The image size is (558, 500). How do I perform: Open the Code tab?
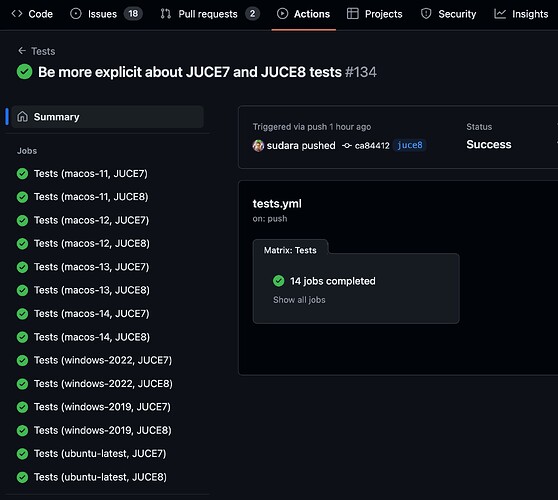[32, 14]
